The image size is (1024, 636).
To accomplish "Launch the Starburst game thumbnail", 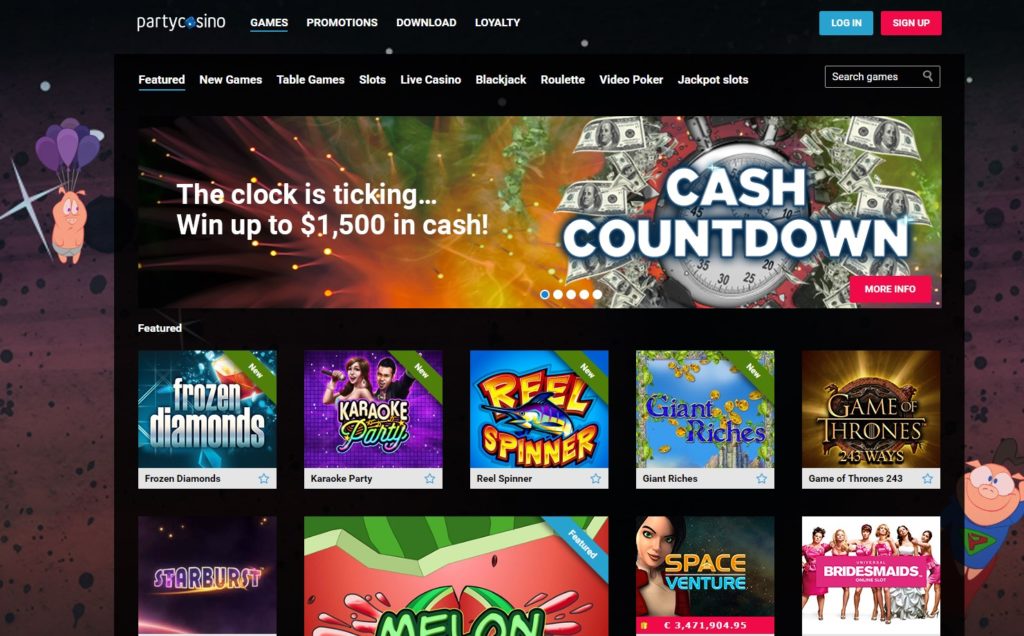I will pos(207,576).
